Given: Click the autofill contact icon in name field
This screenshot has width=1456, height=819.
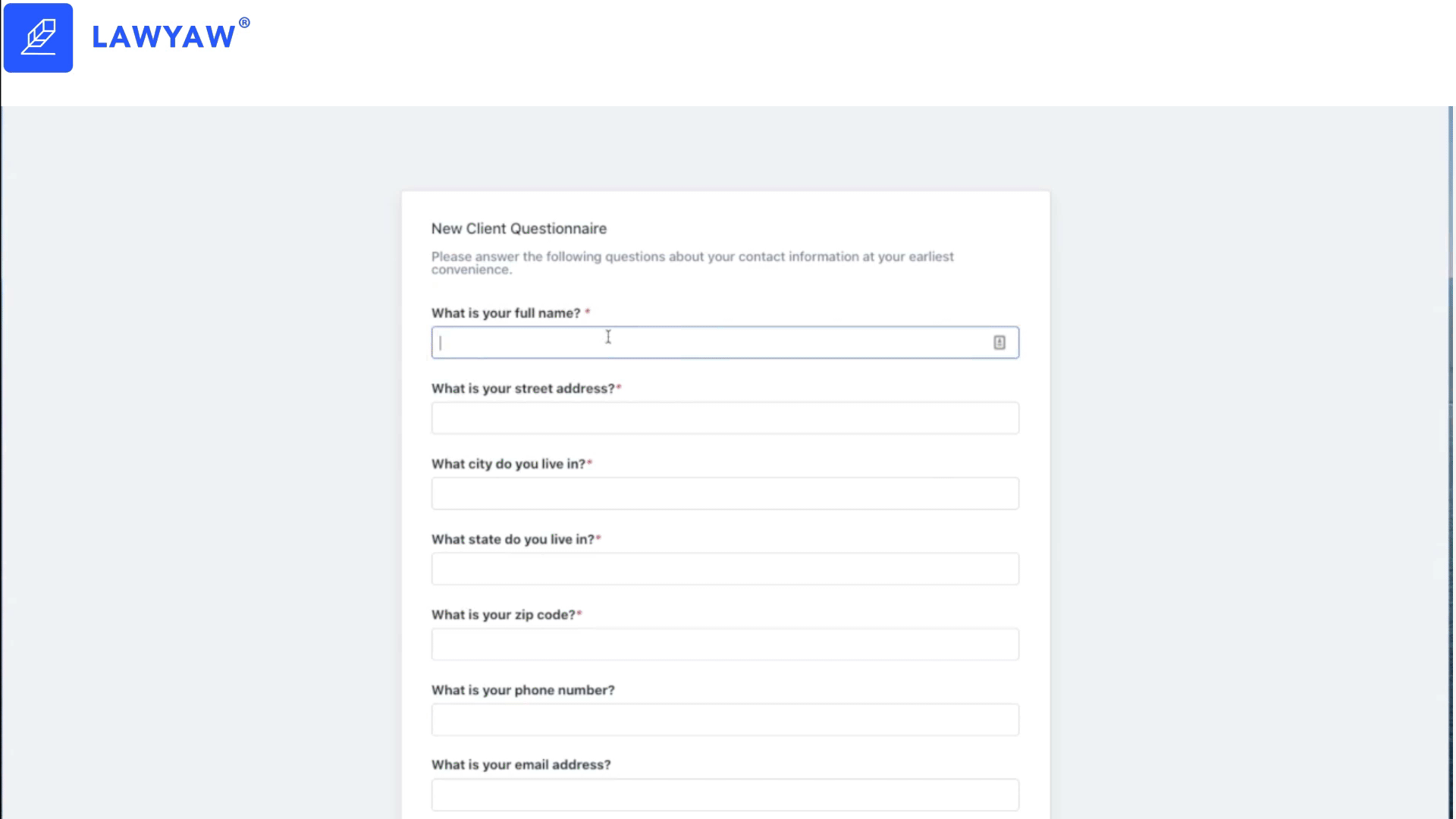Looking at the screenshot, I should click(x=999, y=343).
